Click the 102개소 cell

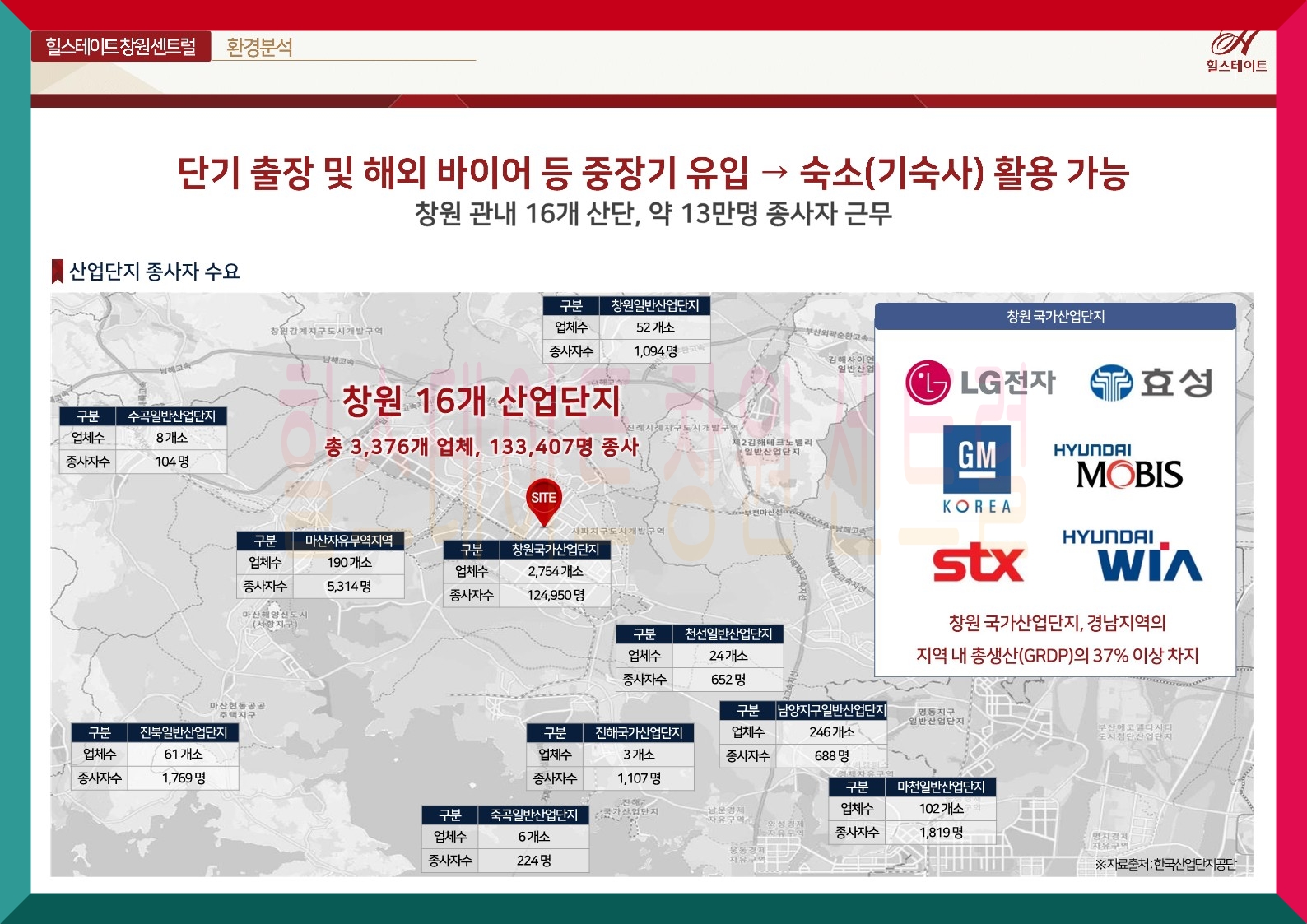[x=941, y=809]
